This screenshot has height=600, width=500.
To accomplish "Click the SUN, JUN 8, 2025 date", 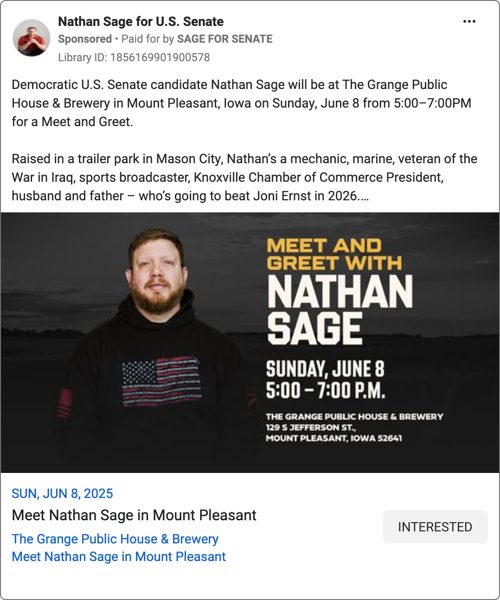I will click(x=62, y=494).
